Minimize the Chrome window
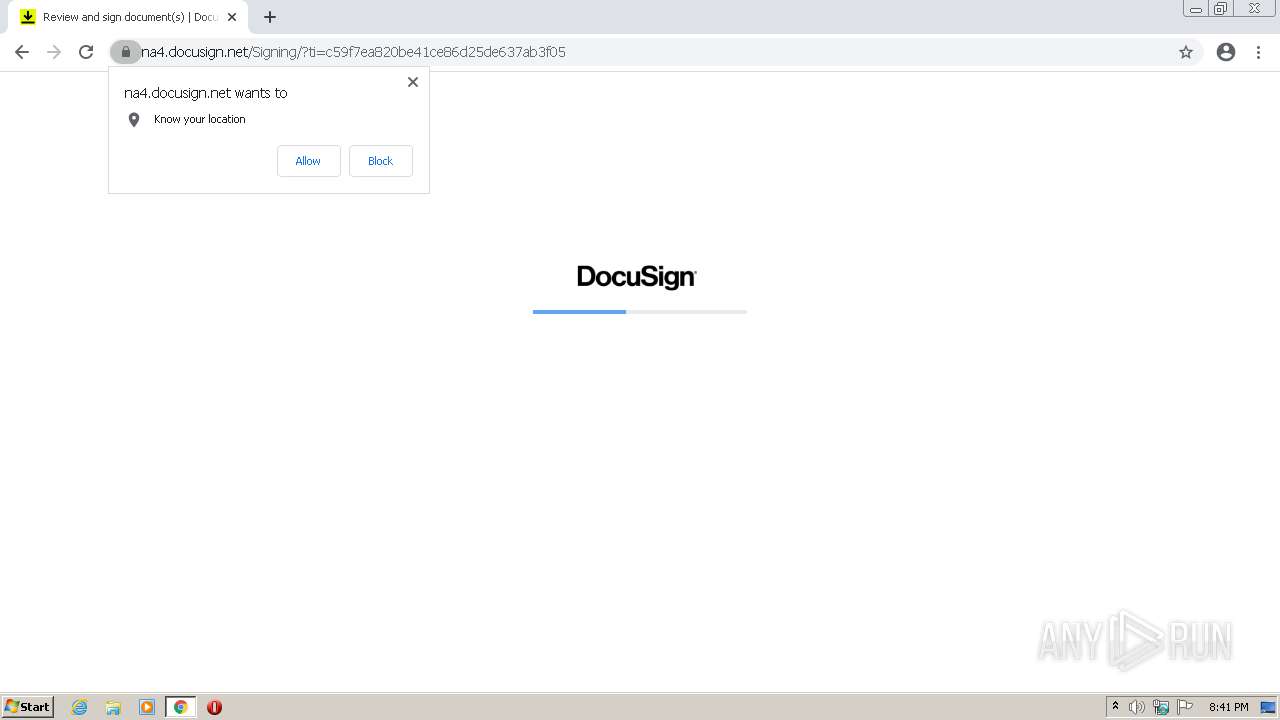The width and height of the screenshot is (1280, 720). tap(1196, 9)
